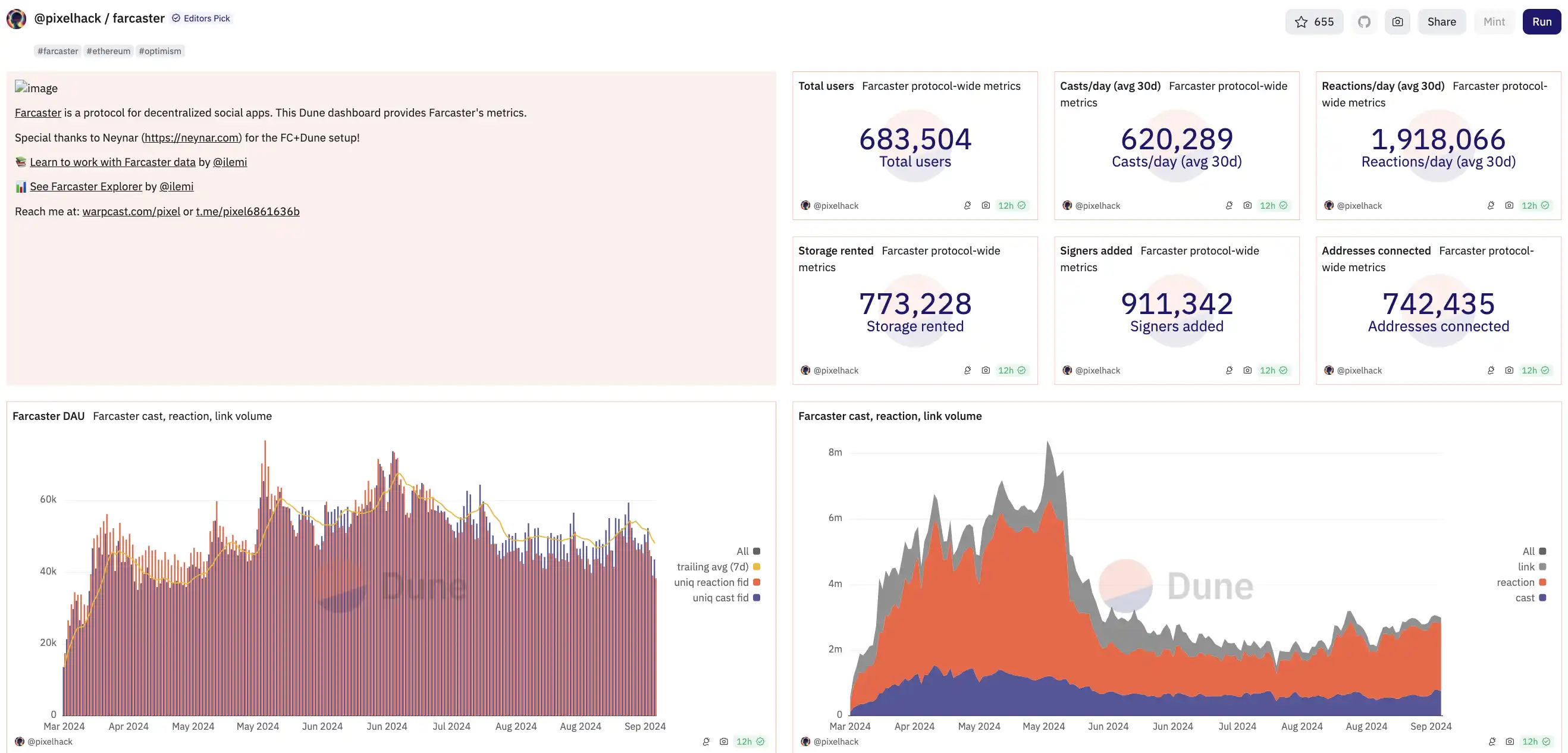Screen dimensions: 1568x753
Task: Open the GitHub icon button in header
Action: point(1364,22)
